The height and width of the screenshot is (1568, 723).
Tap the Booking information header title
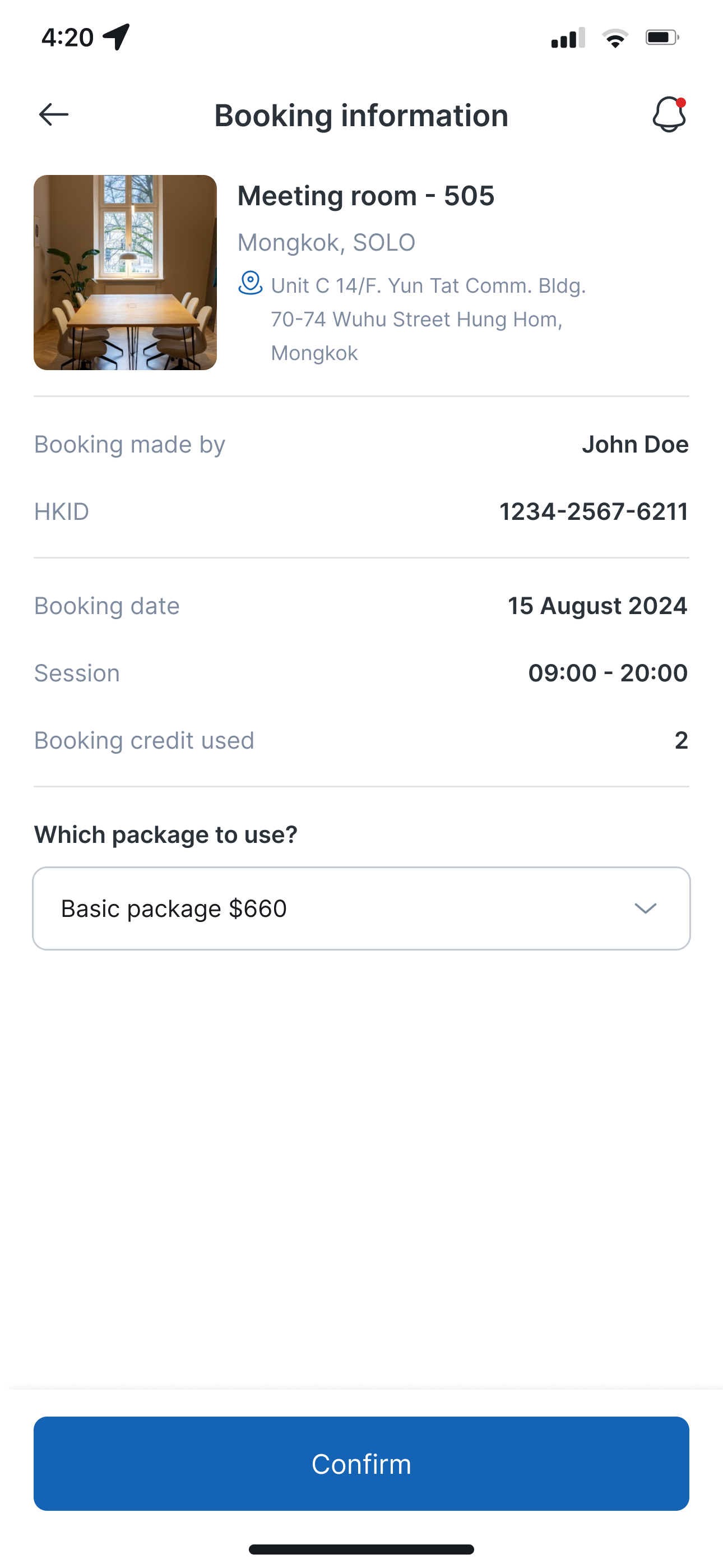[361, 115]
